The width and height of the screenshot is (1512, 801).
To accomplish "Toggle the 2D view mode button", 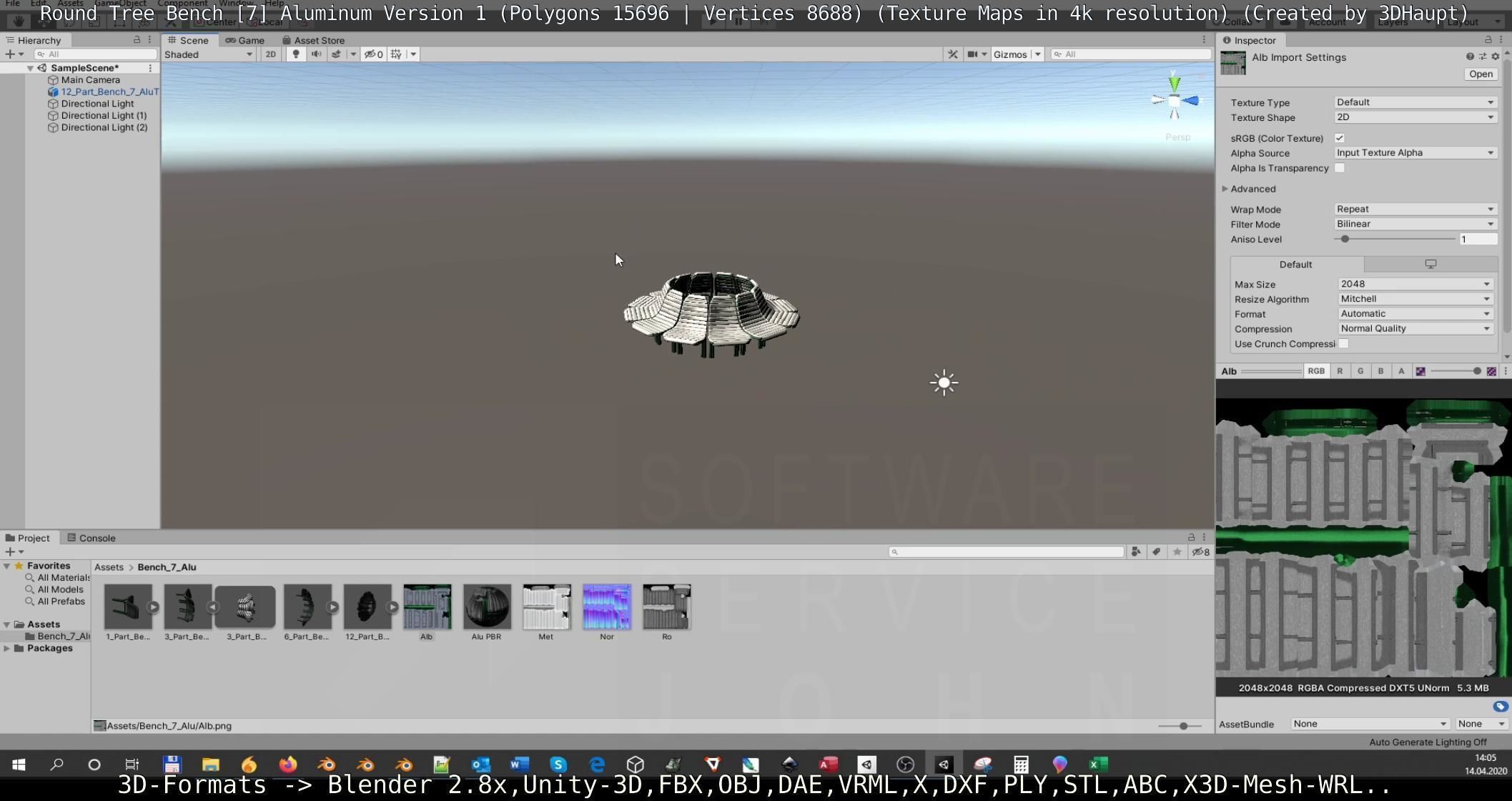I will (x=270, y=54).
